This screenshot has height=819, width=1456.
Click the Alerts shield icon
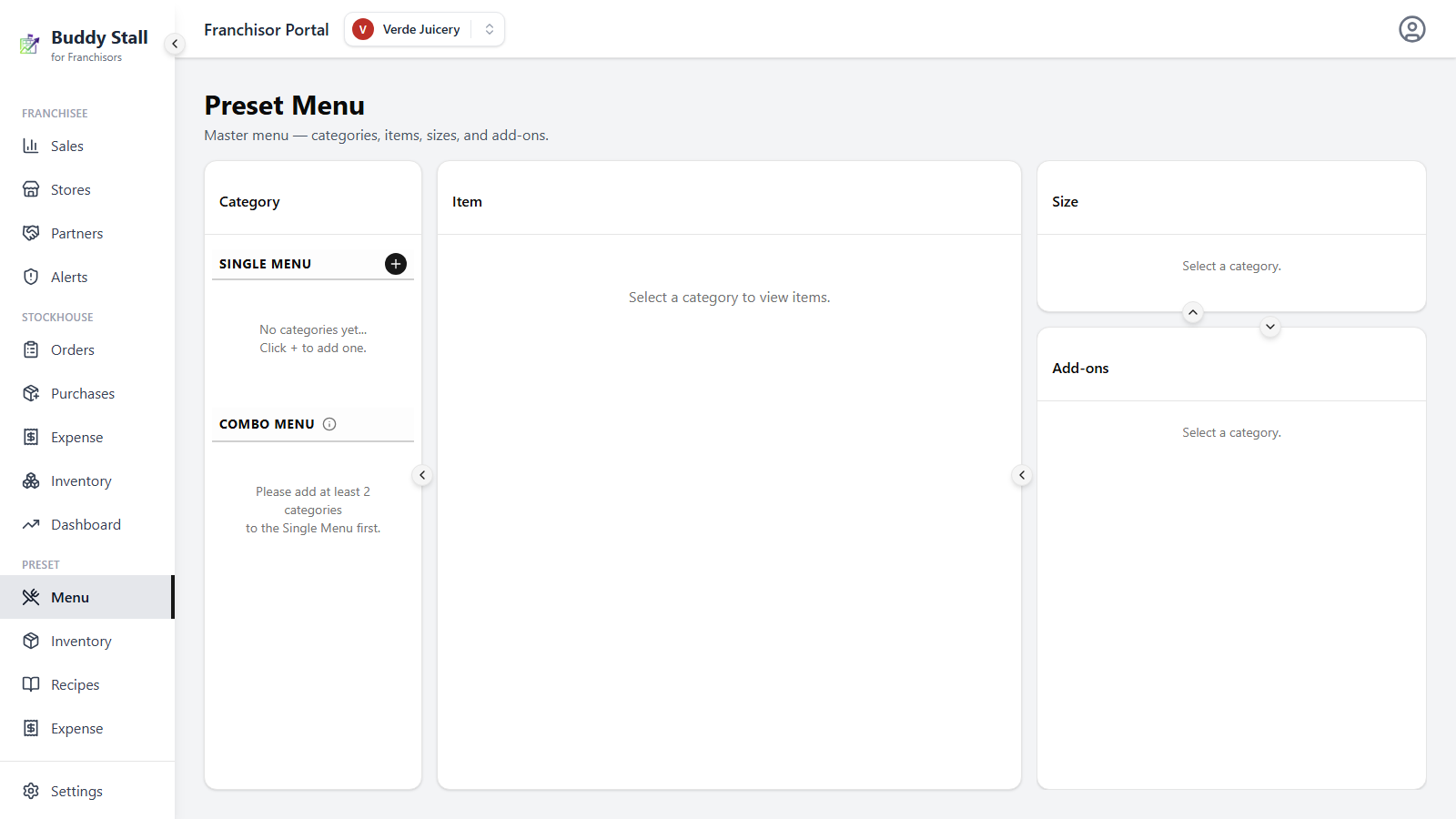coord(31,277)
